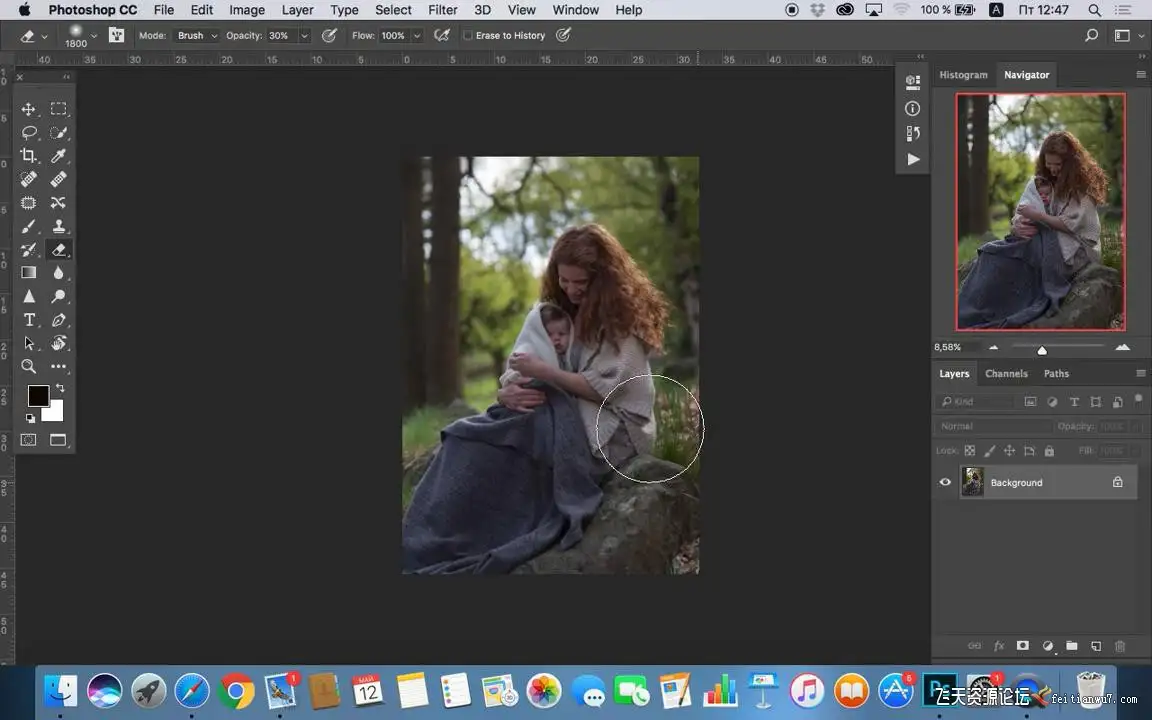
Task: Create a new layer icon
Action: [x=1096, y=646]
